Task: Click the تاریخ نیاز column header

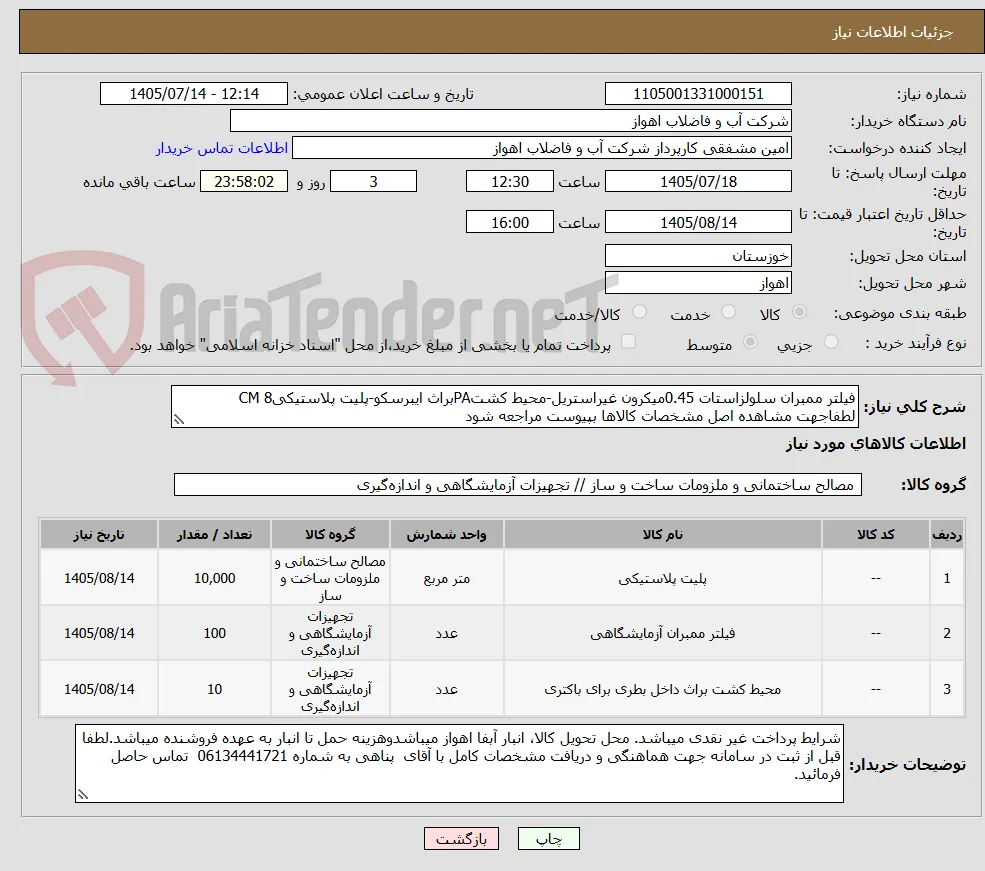Action: pos(99,534)
